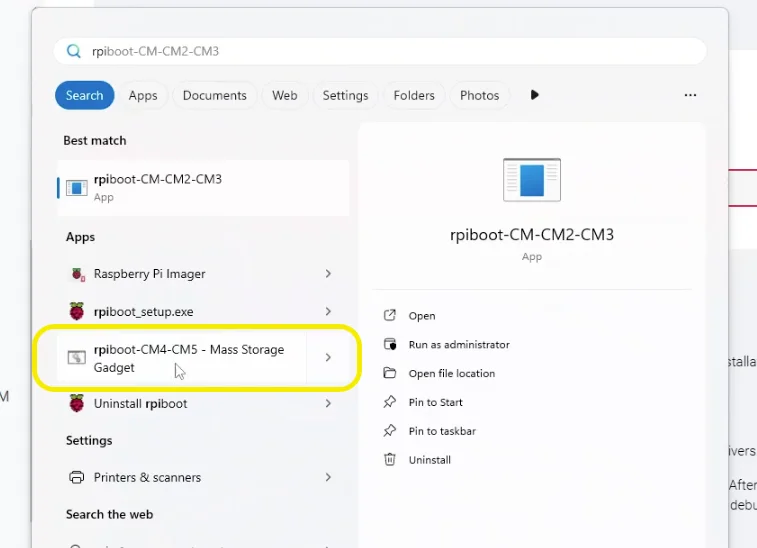Image resolution: width=757 pixels, height=548 pixels.
Task: Click the Pin to Start pin icon
Action: [x=390, y=402]
